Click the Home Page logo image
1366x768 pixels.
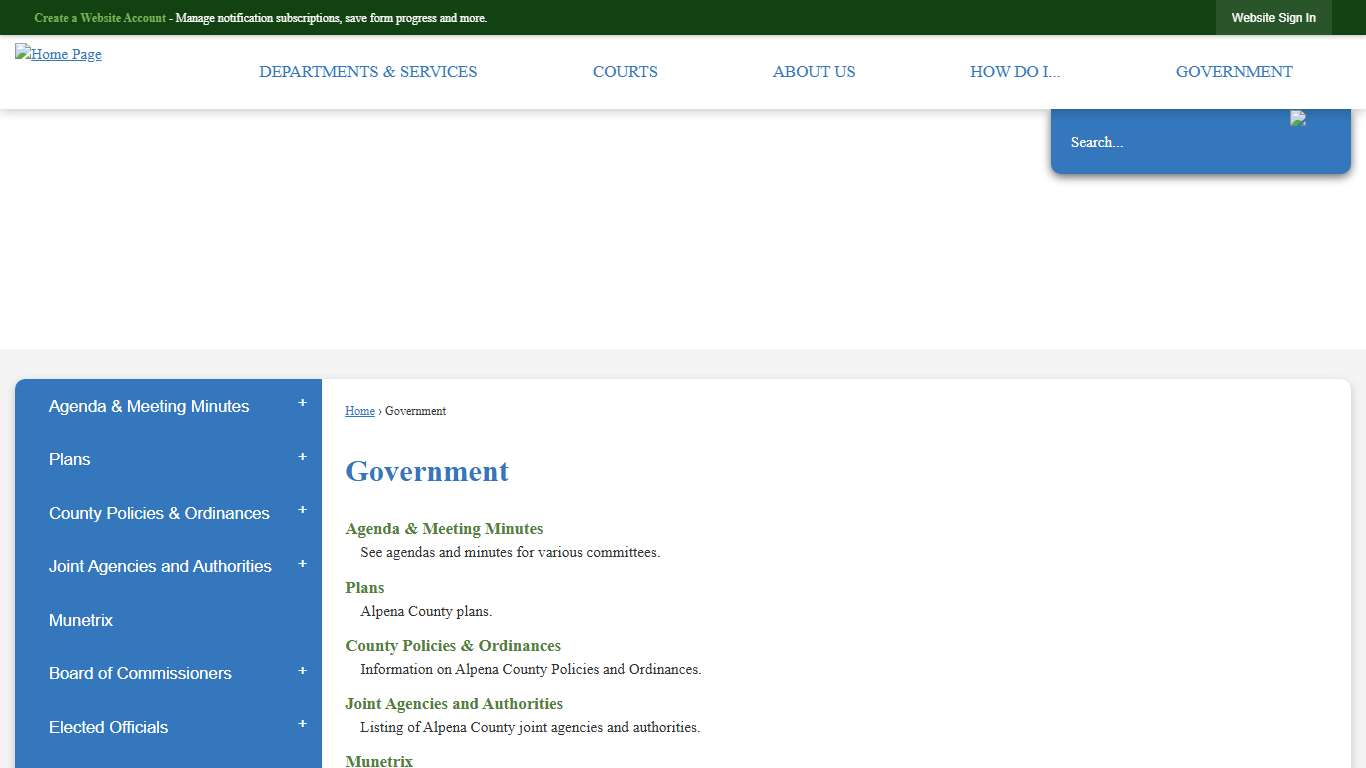coord(58,54)
